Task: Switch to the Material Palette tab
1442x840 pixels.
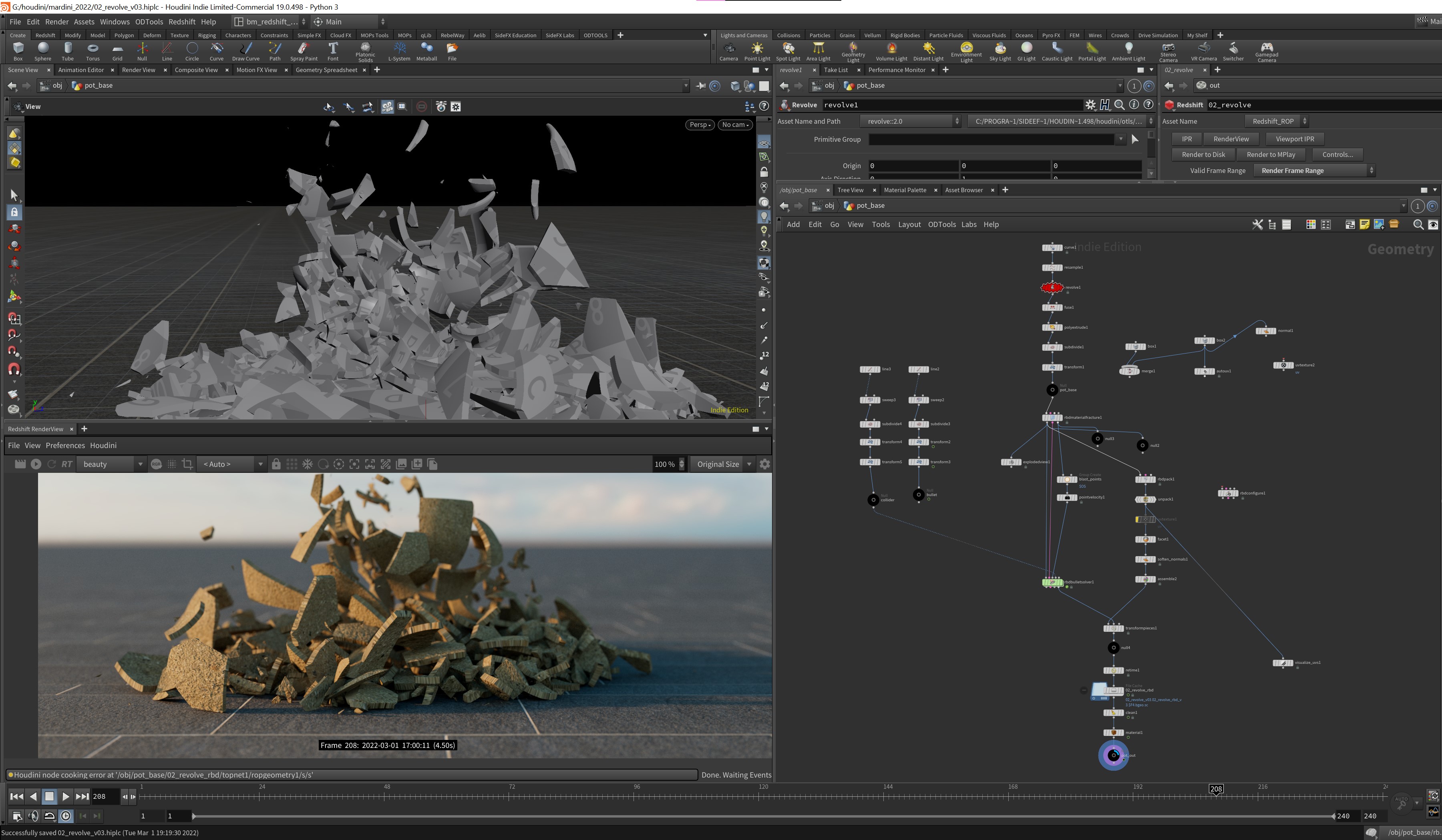Action: pyautogui.click(x=905, y=190)
